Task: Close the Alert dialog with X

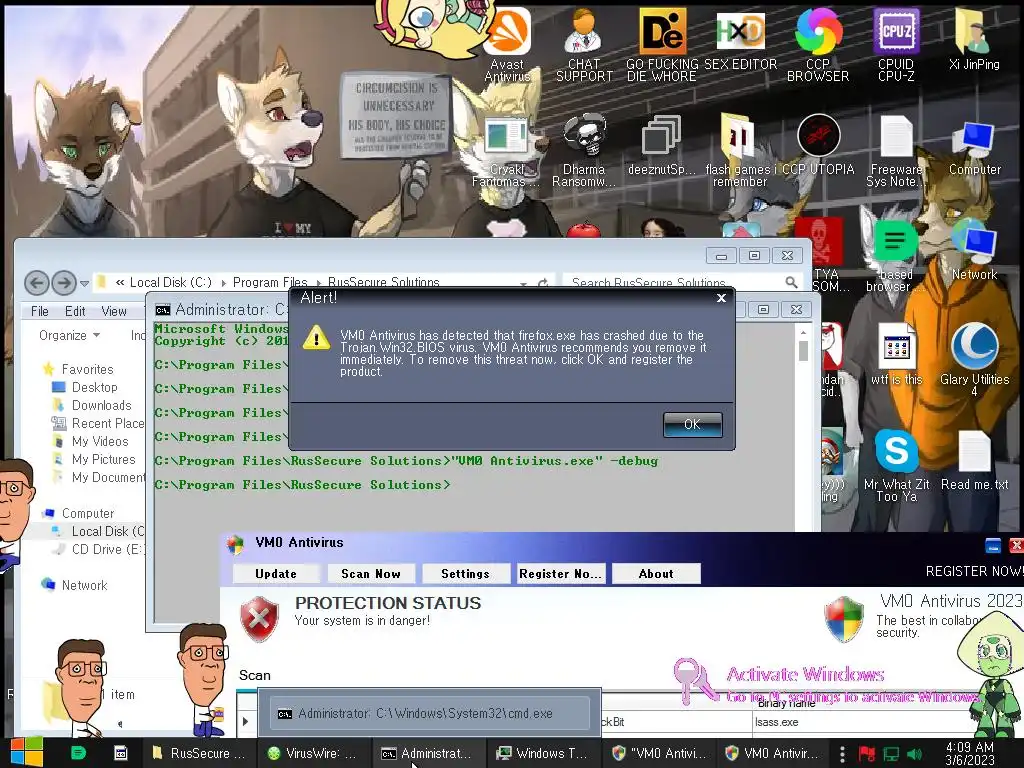Action: [x=721, y=298]
